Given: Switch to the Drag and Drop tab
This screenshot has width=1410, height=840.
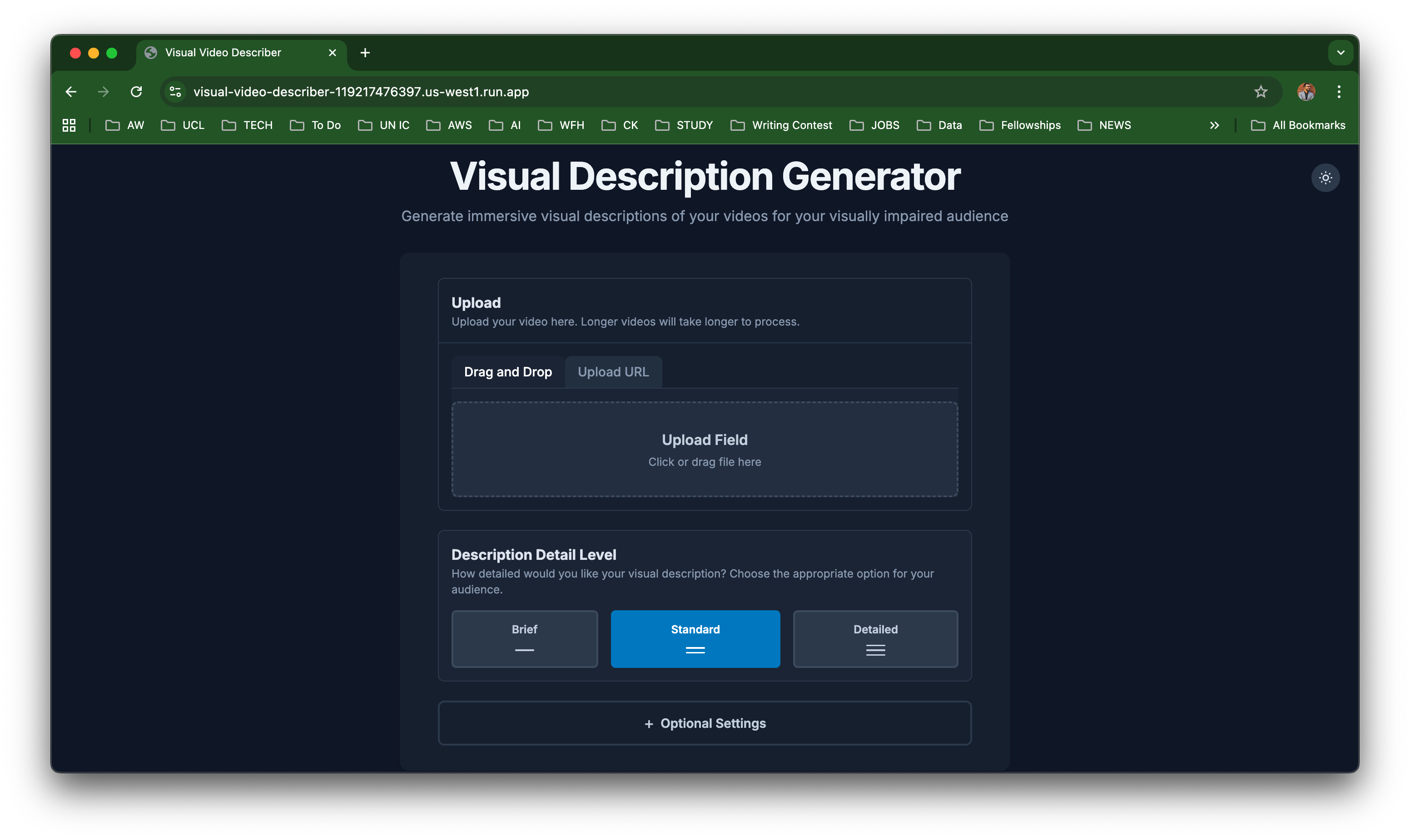Looking at the screenshot, I should click(508, 372).
